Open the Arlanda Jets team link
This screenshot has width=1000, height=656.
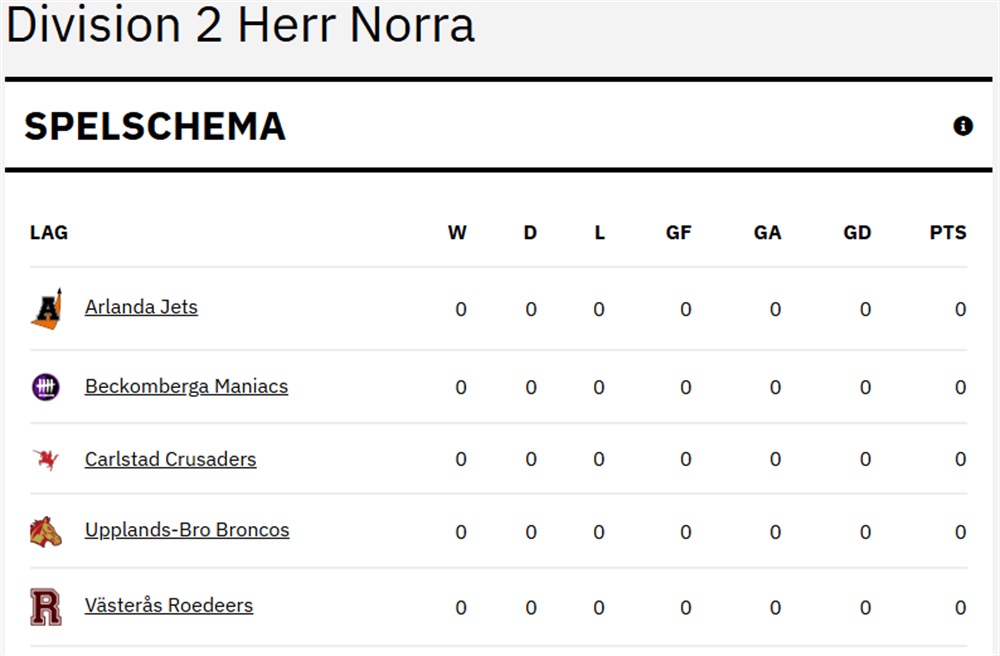(141, 307)
